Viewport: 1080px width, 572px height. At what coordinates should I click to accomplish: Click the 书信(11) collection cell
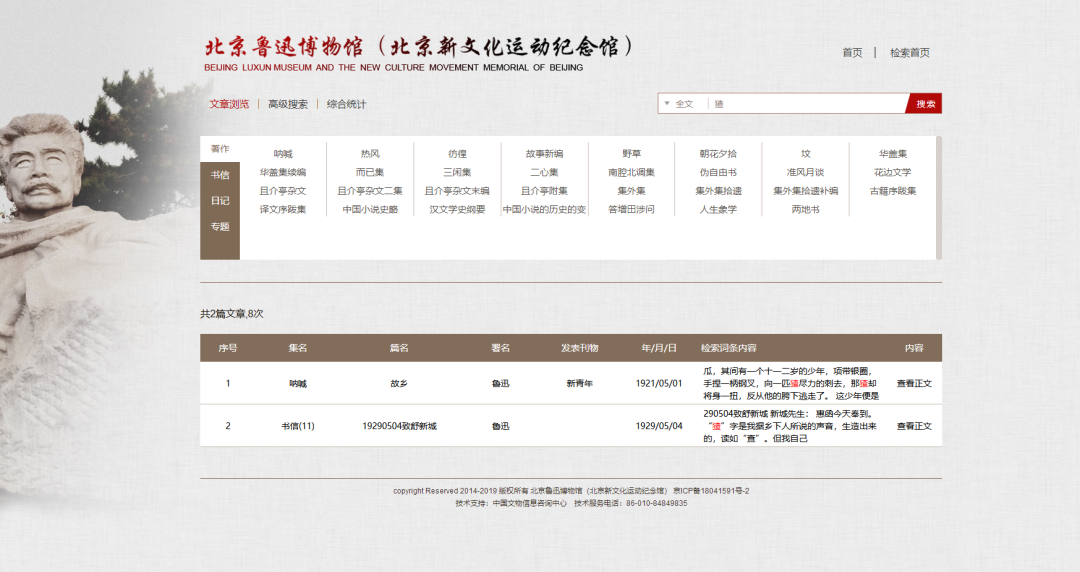tap(298, 427)
